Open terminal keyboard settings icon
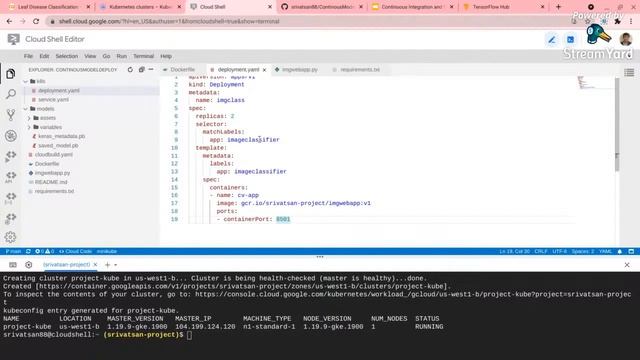This screenshot has height=360, width=640. (13, 265)
